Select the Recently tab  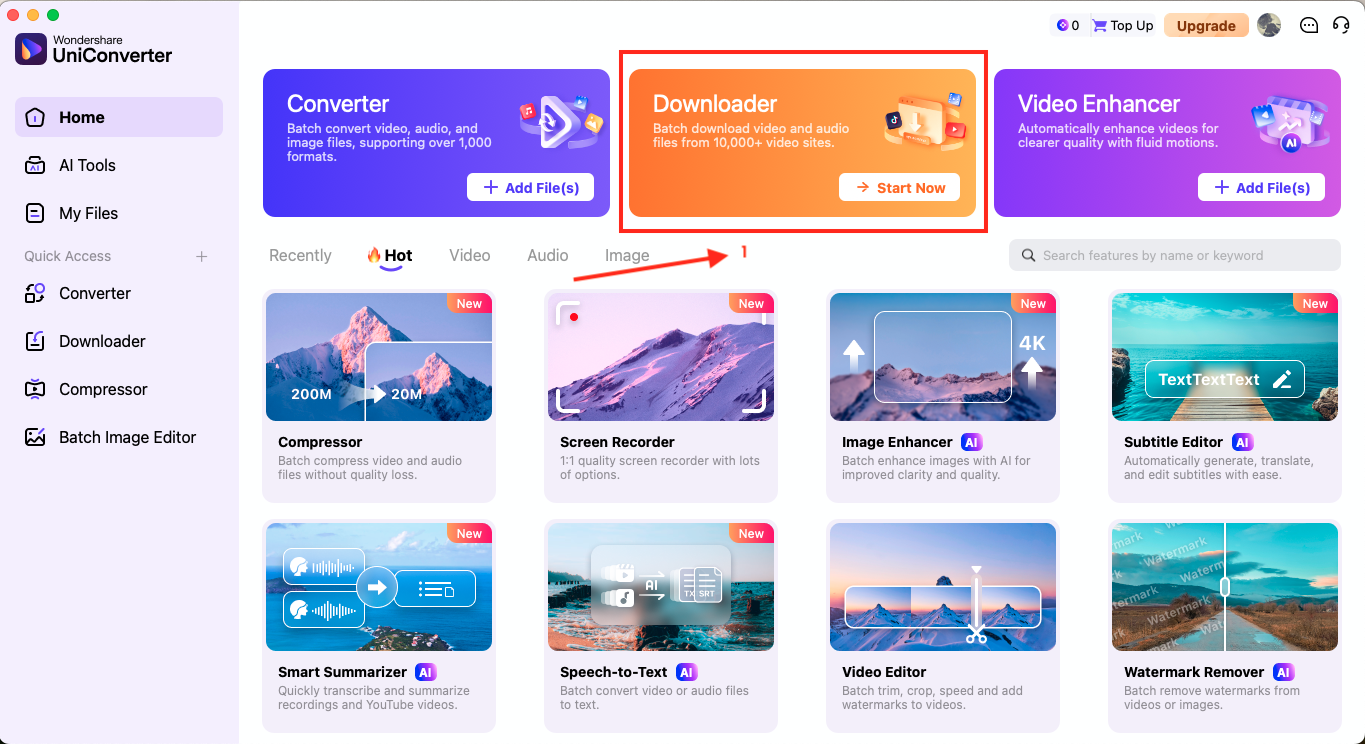300,255
